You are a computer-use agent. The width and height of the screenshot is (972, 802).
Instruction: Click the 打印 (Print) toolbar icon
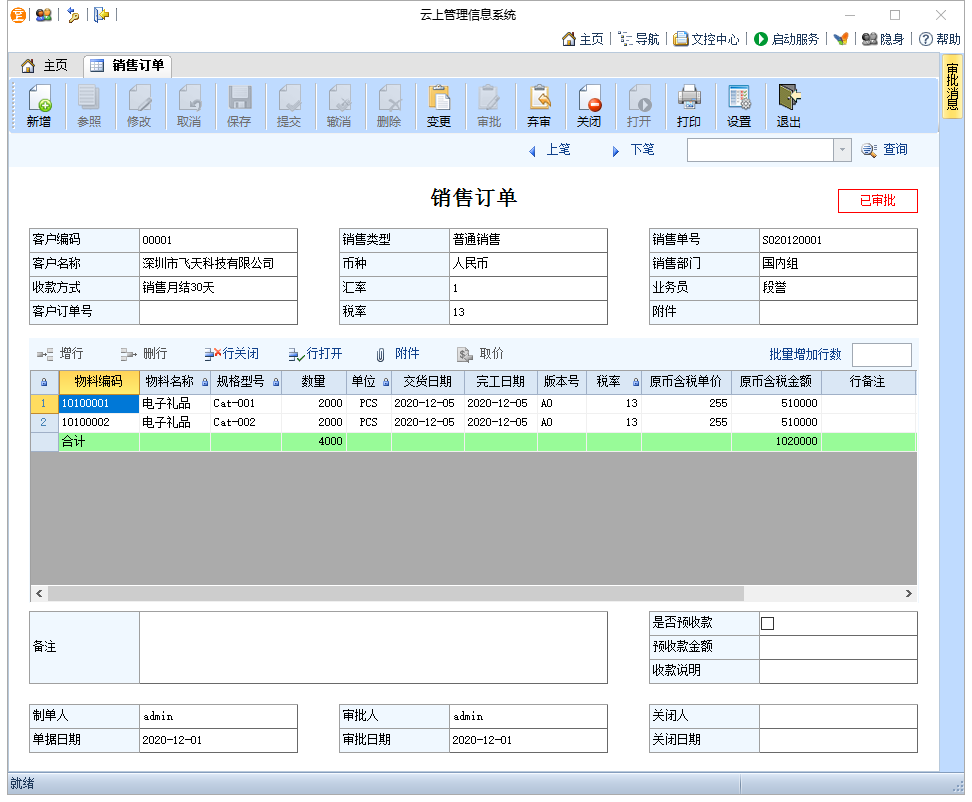(689, 106)
